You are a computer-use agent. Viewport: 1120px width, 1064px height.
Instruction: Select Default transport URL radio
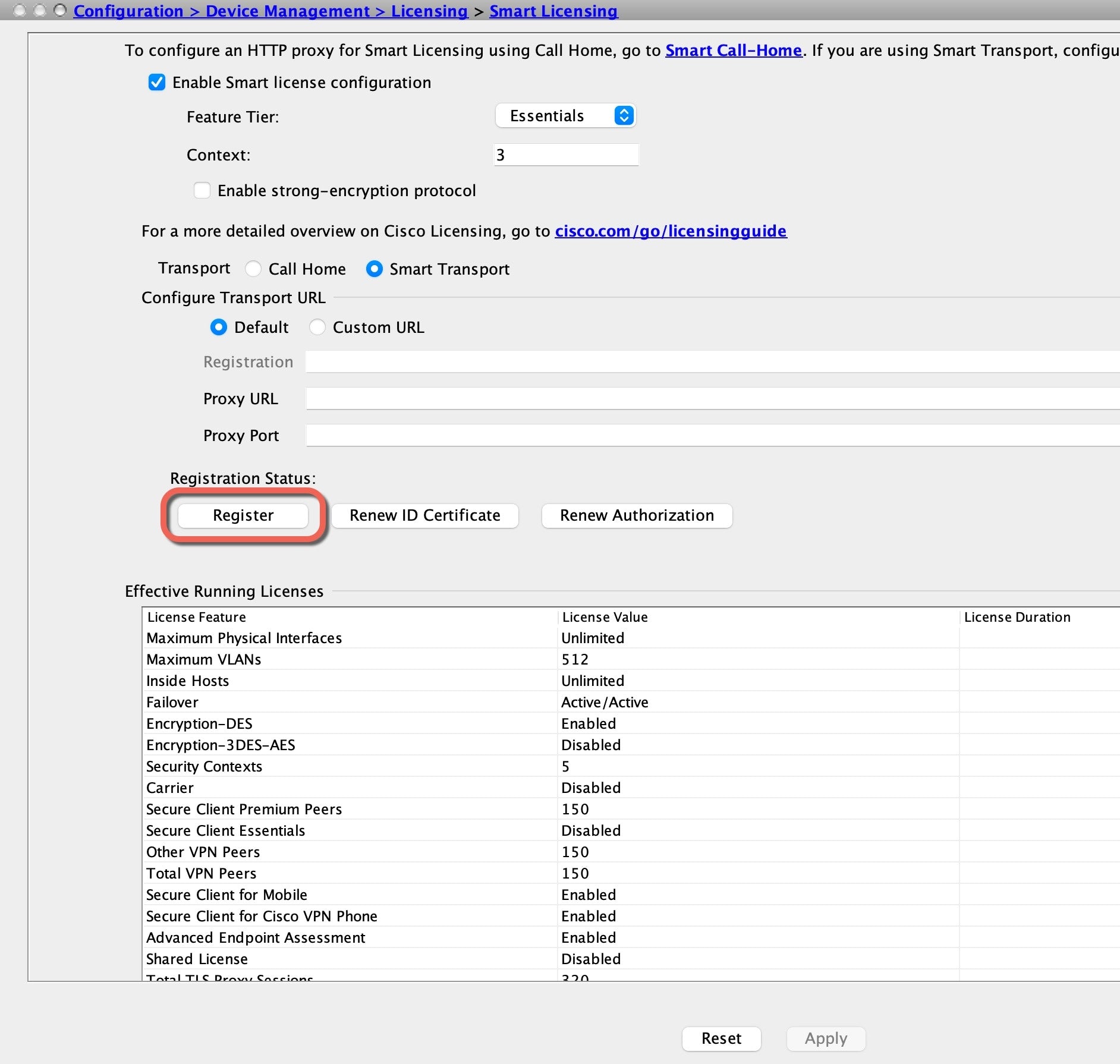click(x=219, y=328)
